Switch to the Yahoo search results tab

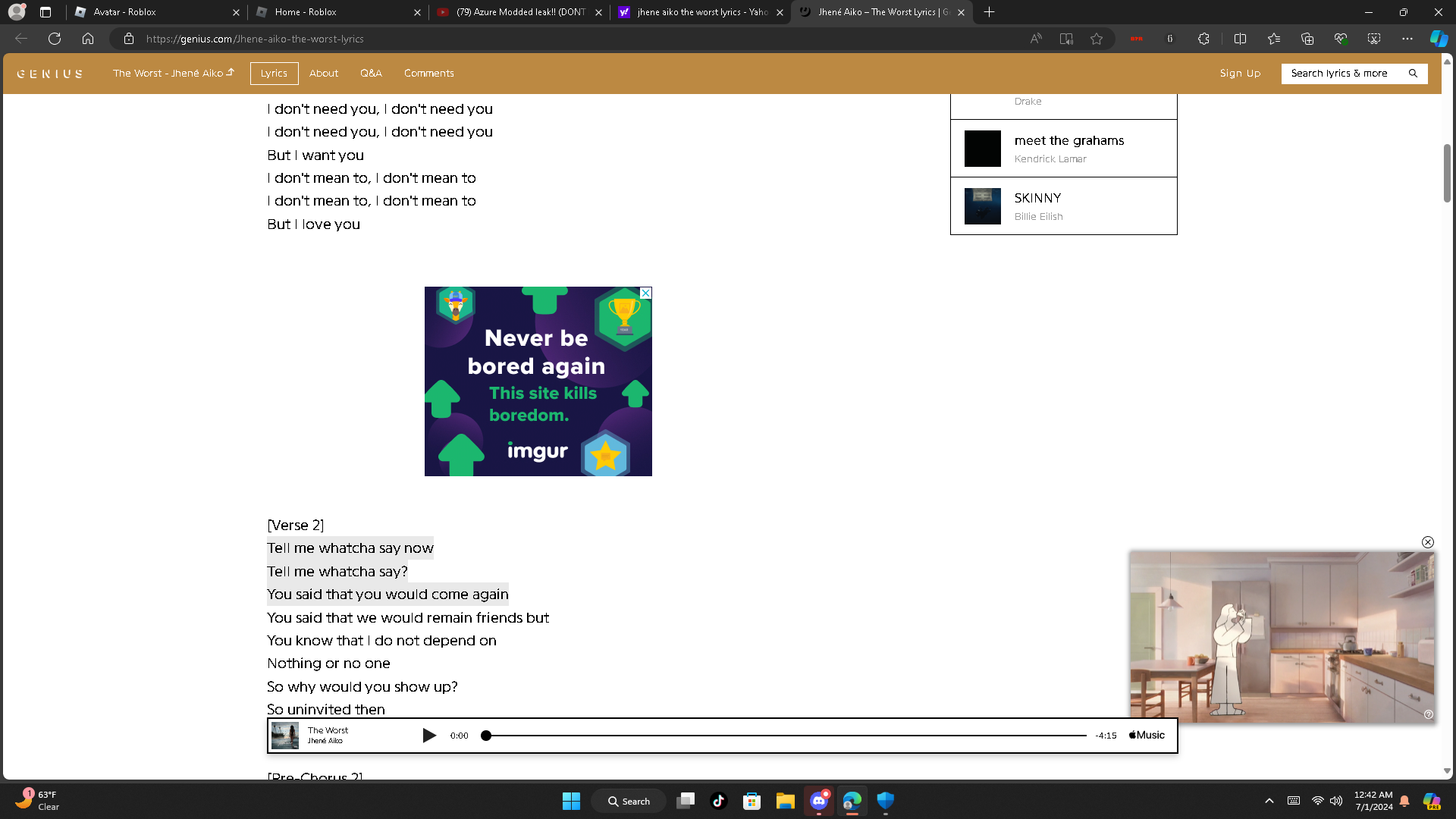(701, 12)
